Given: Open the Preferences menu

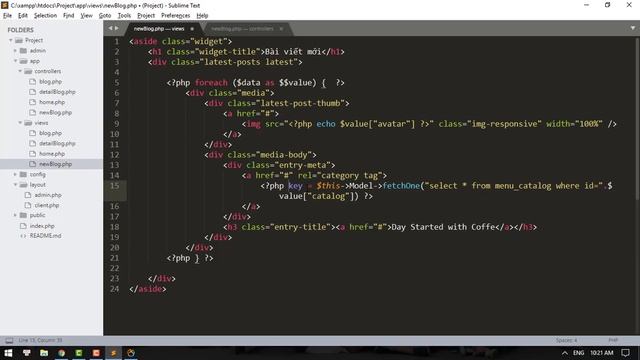Looking at the screenshot, I should pos(176,16).
